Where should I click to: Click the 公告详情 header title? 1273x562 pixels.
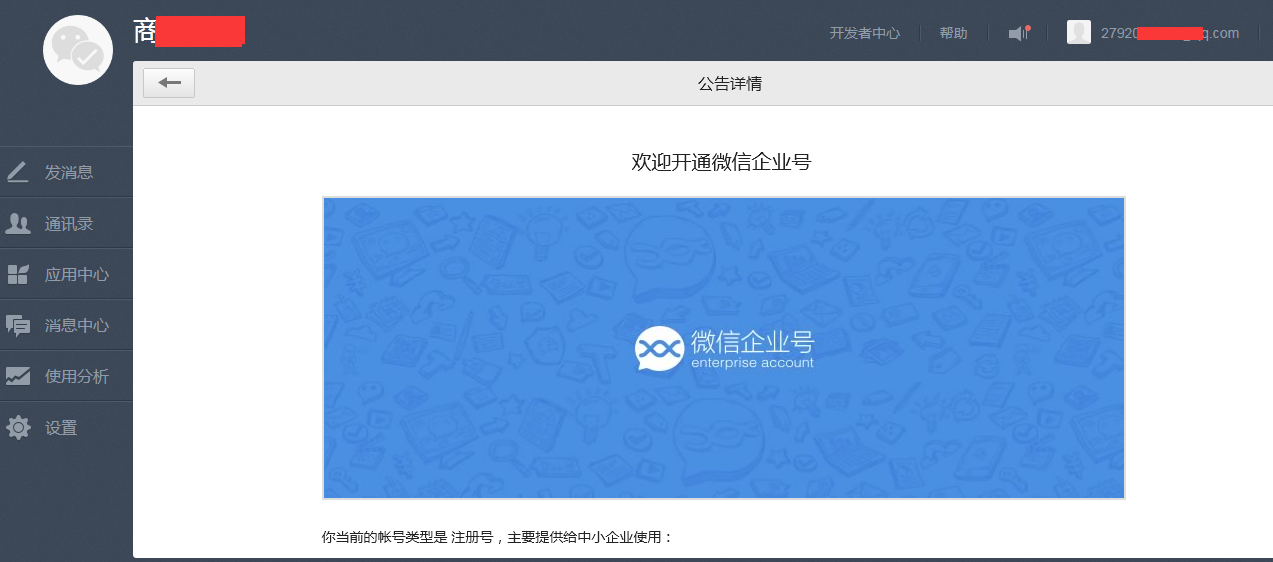[x=730, y=84]
